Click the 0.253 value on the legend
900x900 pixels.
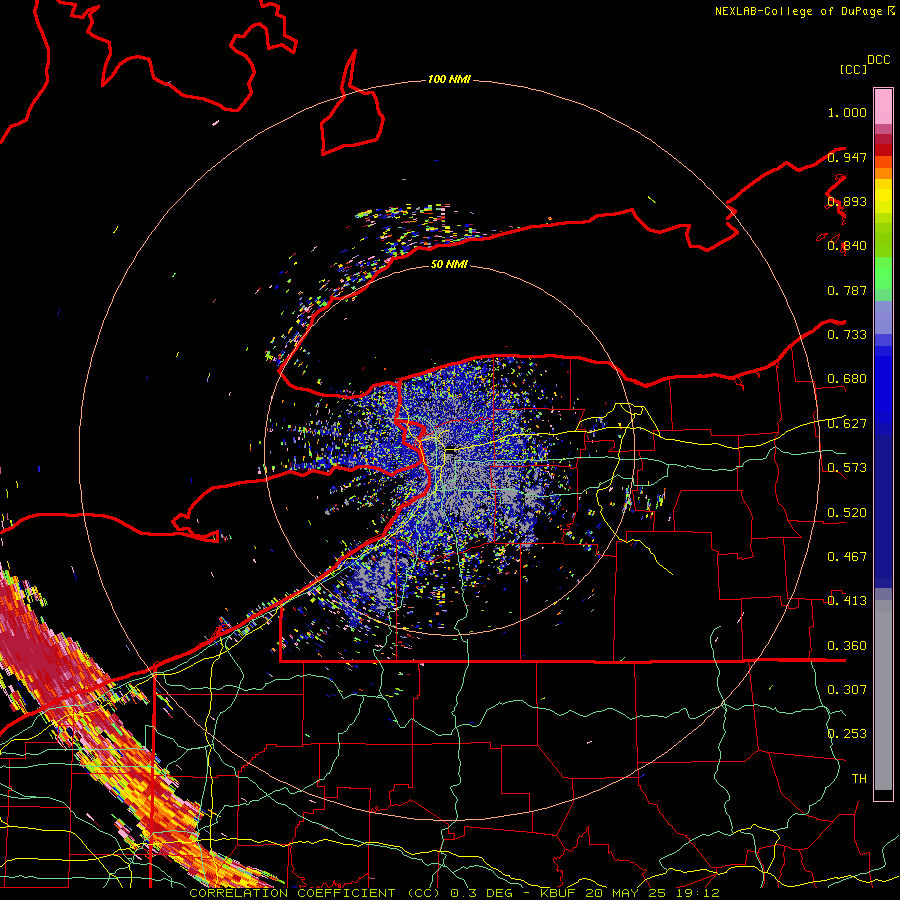pyautogui.click(x=847, y=734)
